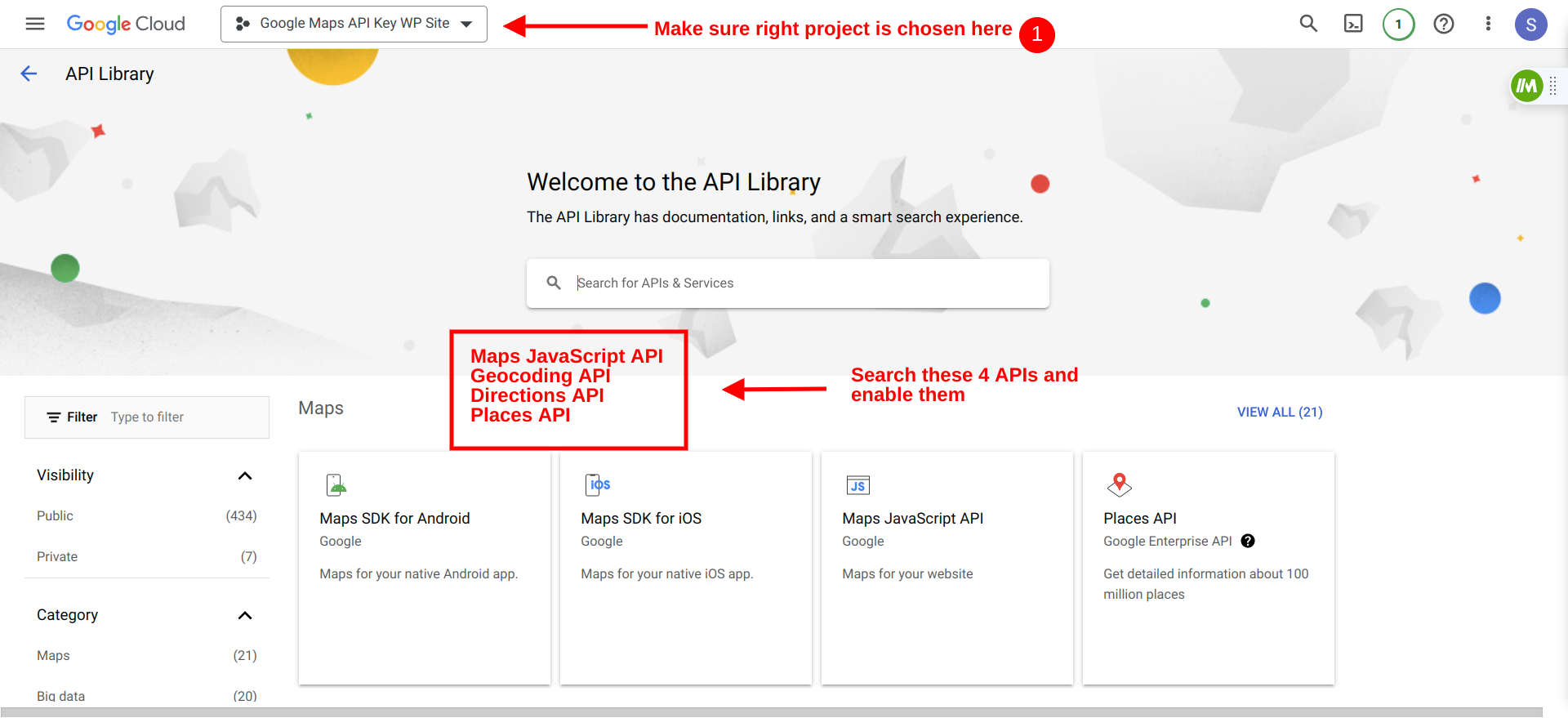Open the Maps JavaScript API card
This screenshot has height=718, width=1568.
coord(947,568)
